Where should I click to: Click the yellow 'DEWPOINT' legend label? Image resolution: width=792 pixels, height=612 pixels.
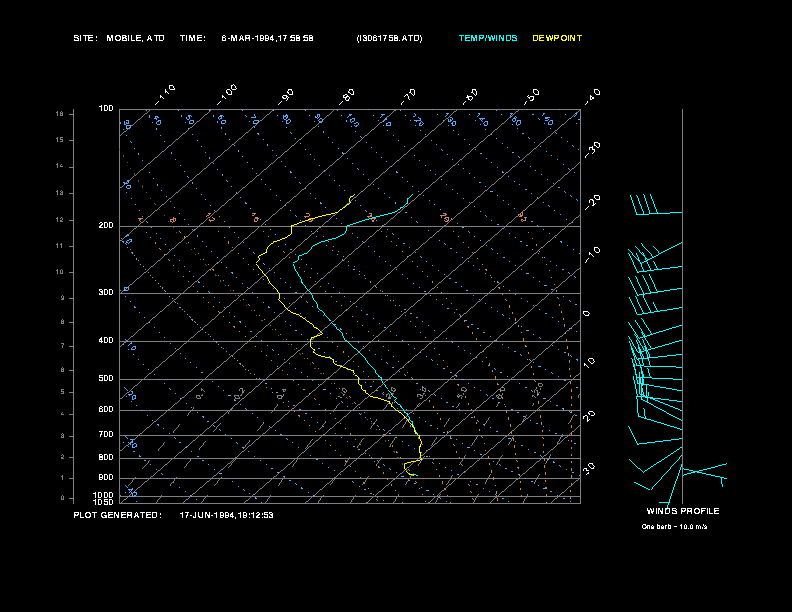pos(557,38)
